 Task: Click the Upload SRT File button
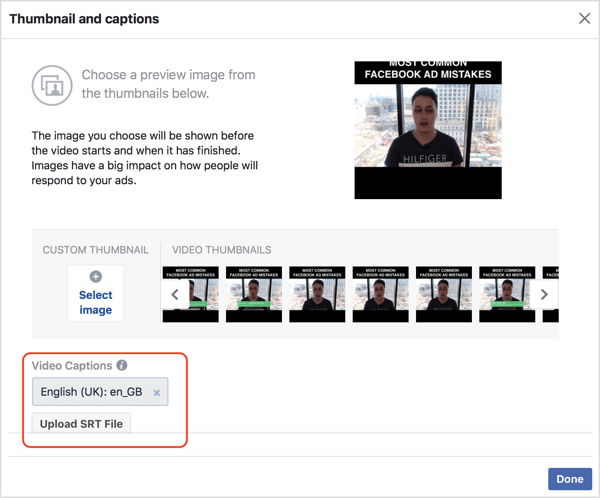[x=81, y=424]
